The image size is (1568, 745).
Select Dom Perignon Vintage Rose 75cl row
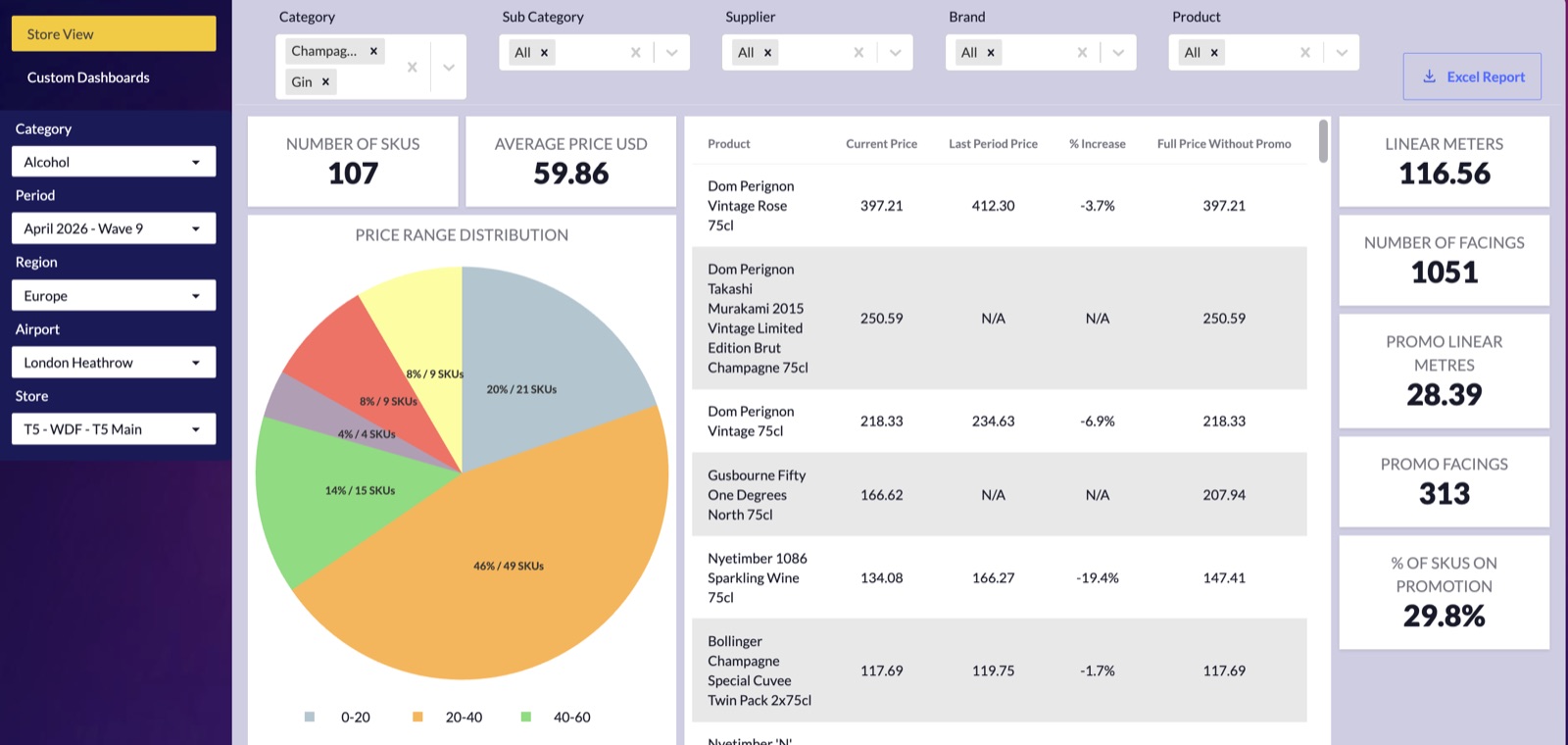(x=1000, y=206)
